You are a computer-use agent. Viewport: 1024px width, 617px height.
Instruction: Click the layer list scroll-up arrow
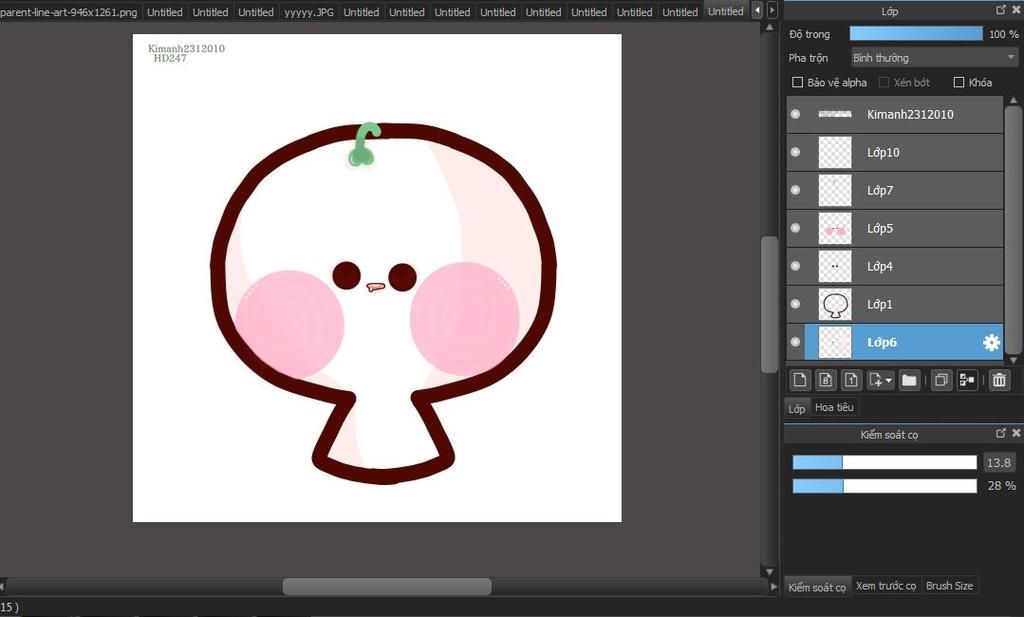coord(1014,101)
